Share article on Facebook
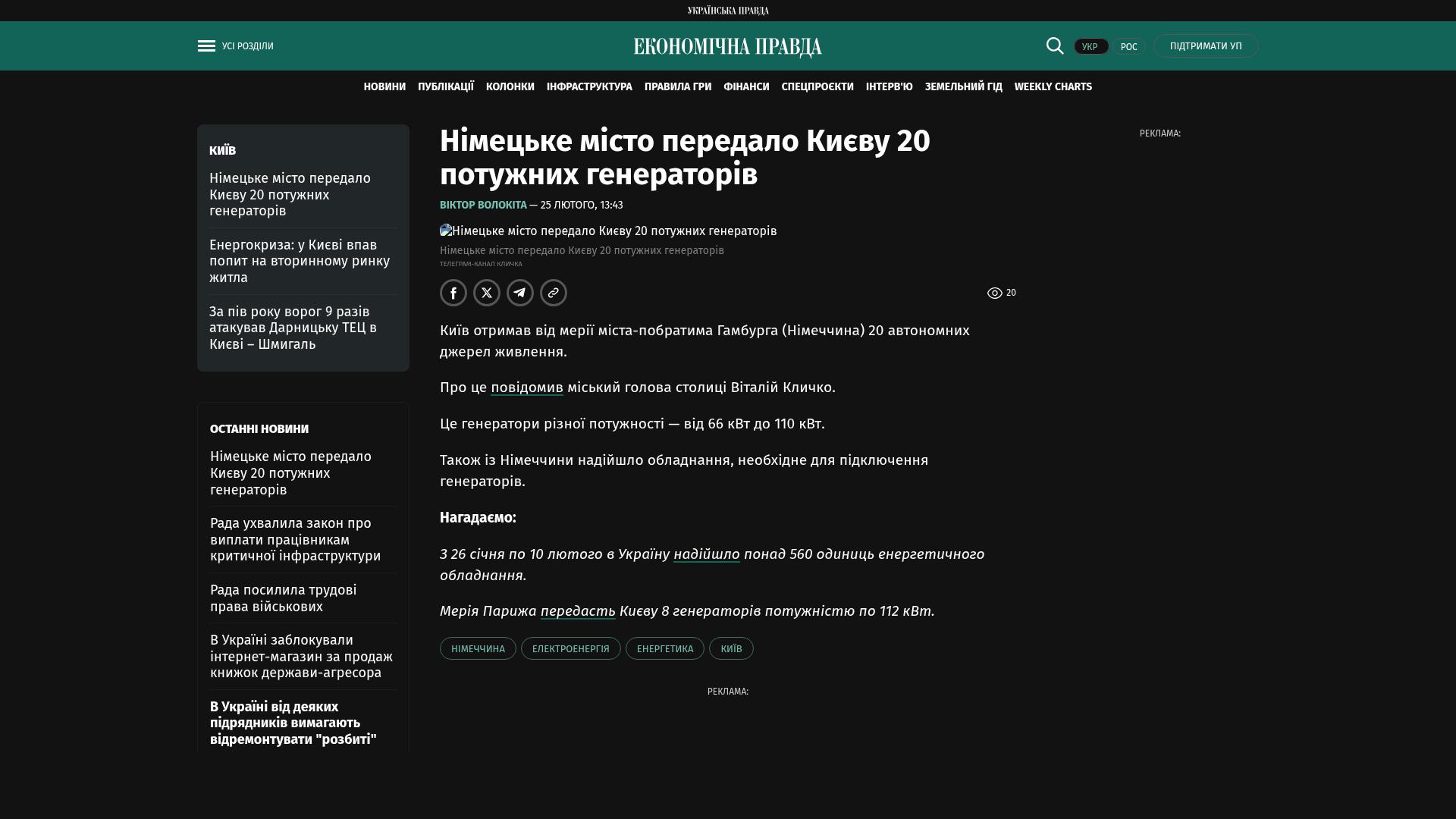The image size is (1456, 819). (x=453, y=293)
